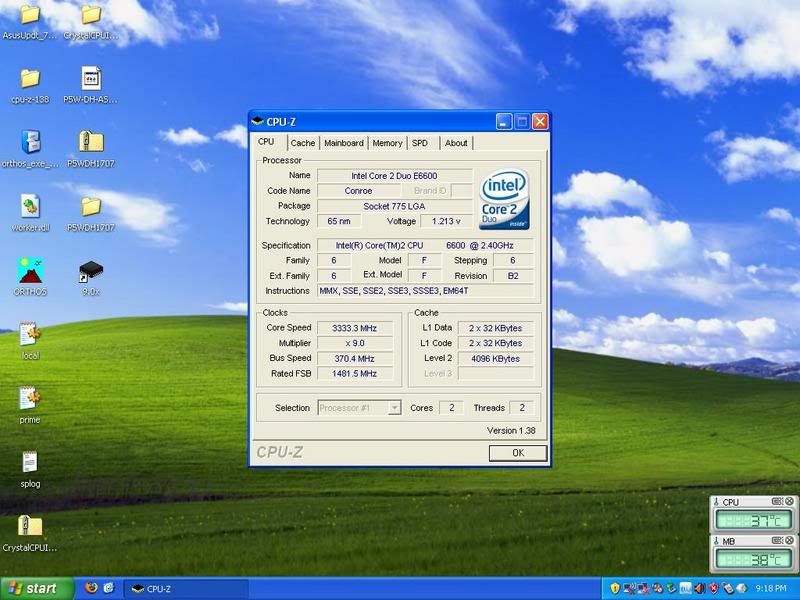Close the CPU temperature widget
Screen dimensions: 800x600
tap(789, 502)
